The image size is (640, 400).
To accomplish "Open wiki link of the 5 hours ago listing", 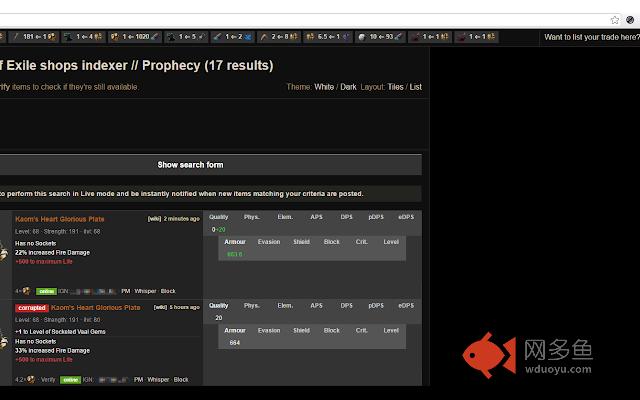I will (x=160, y=307).
